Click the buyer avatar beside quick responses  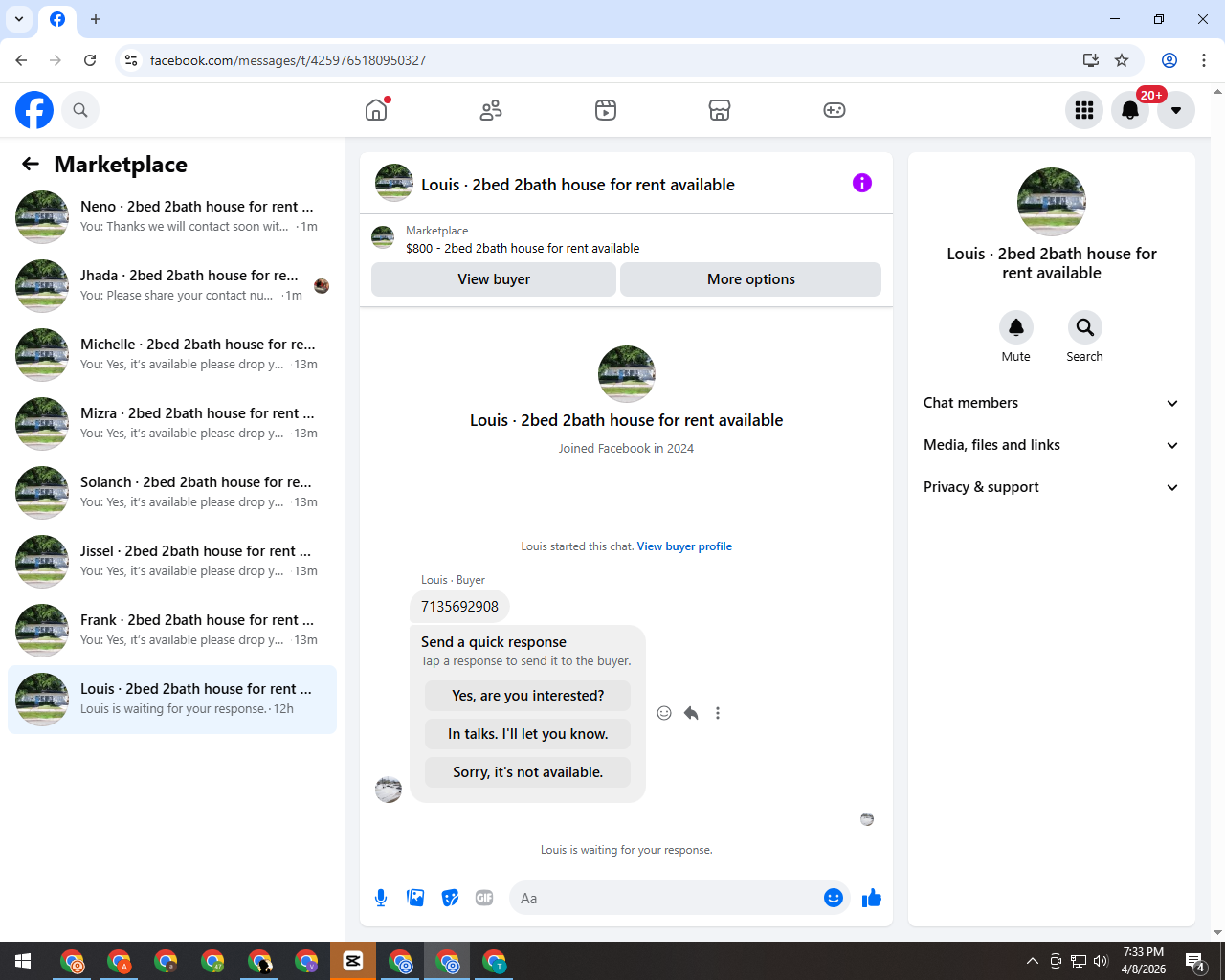pyautogui.click(x=389, y=790)
